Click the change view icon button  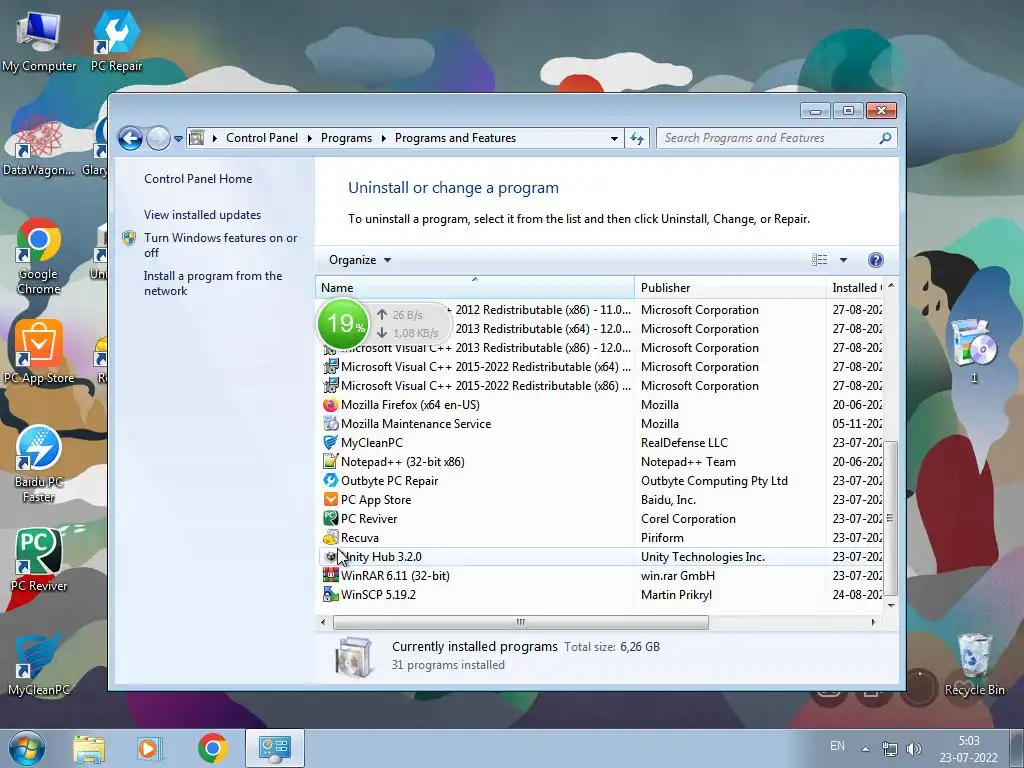click(x=820, y=260)
